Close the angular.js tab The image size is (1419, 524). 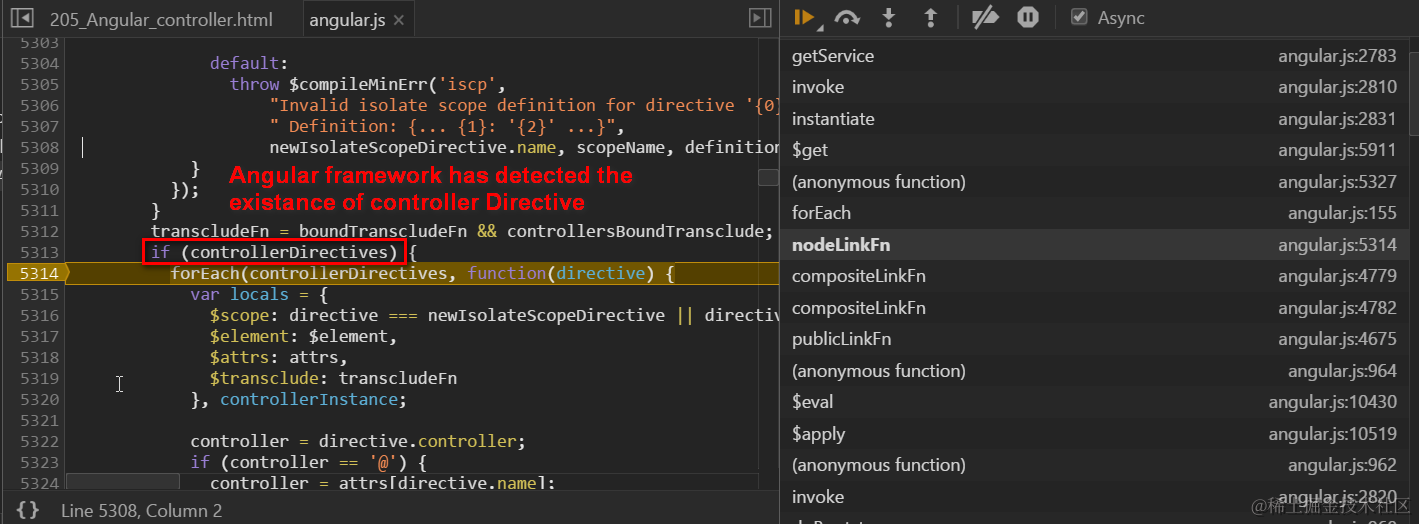[x=398, y=20]
